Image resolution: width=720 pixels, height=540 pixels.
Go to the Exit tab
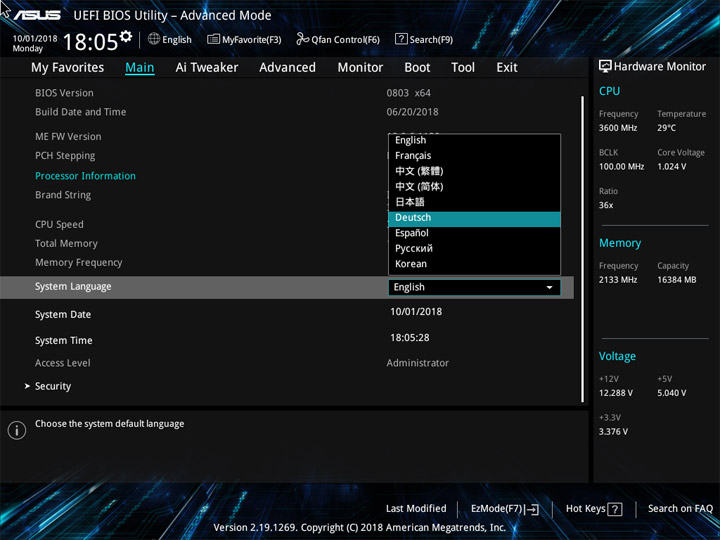[507, 68]
